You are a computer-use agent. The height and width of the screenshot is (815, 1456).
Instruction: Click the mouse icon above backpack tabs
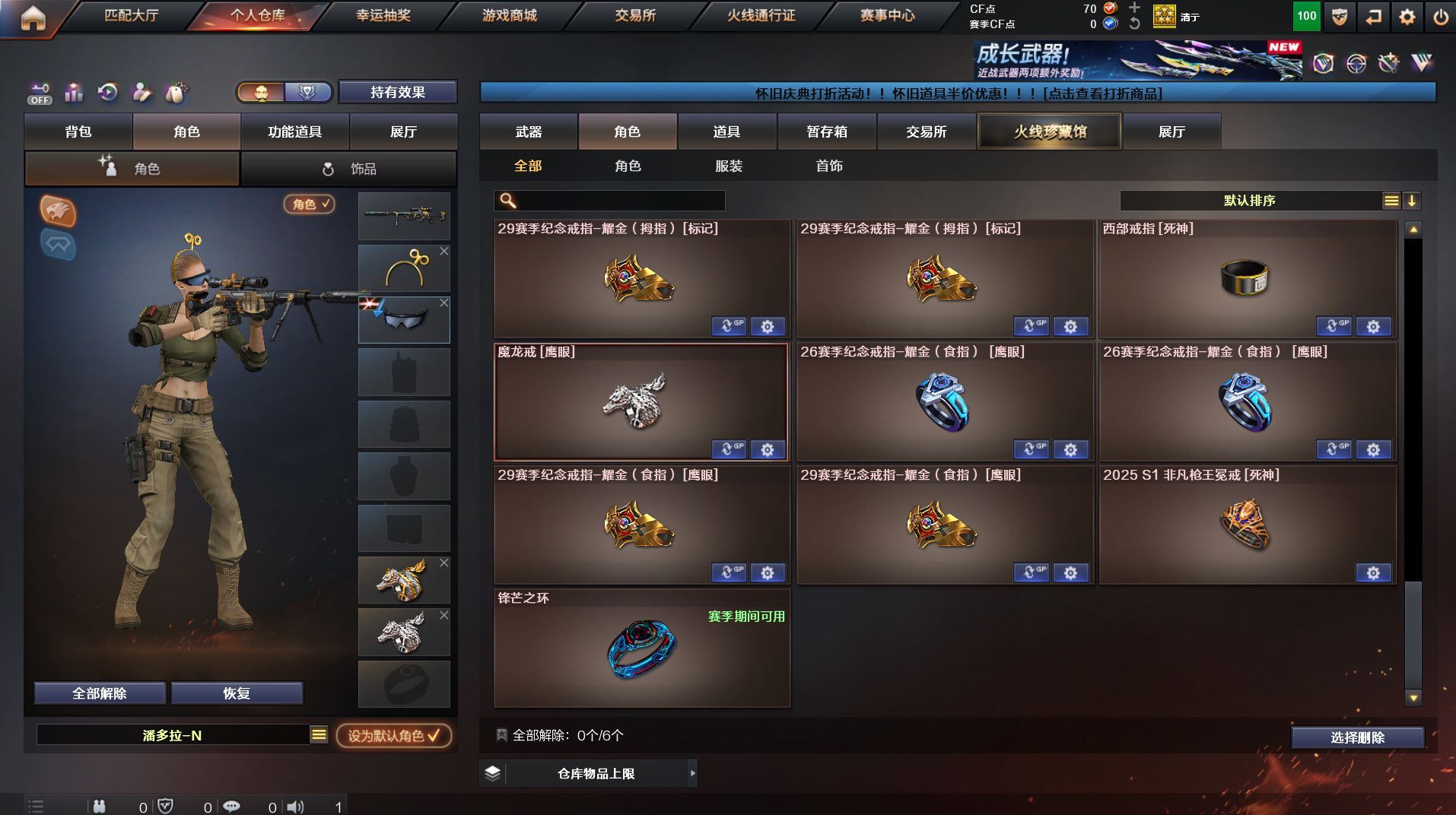point(176,93)
